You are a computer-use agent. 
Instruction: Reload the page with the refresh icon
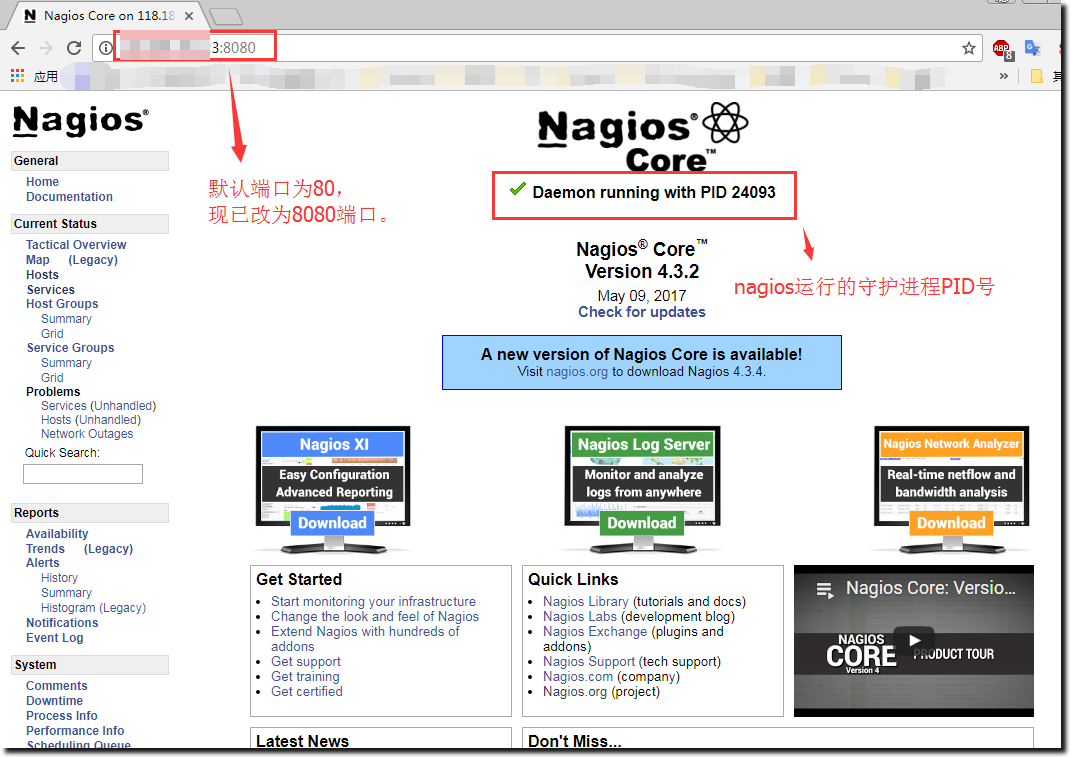tap(74, 48)
